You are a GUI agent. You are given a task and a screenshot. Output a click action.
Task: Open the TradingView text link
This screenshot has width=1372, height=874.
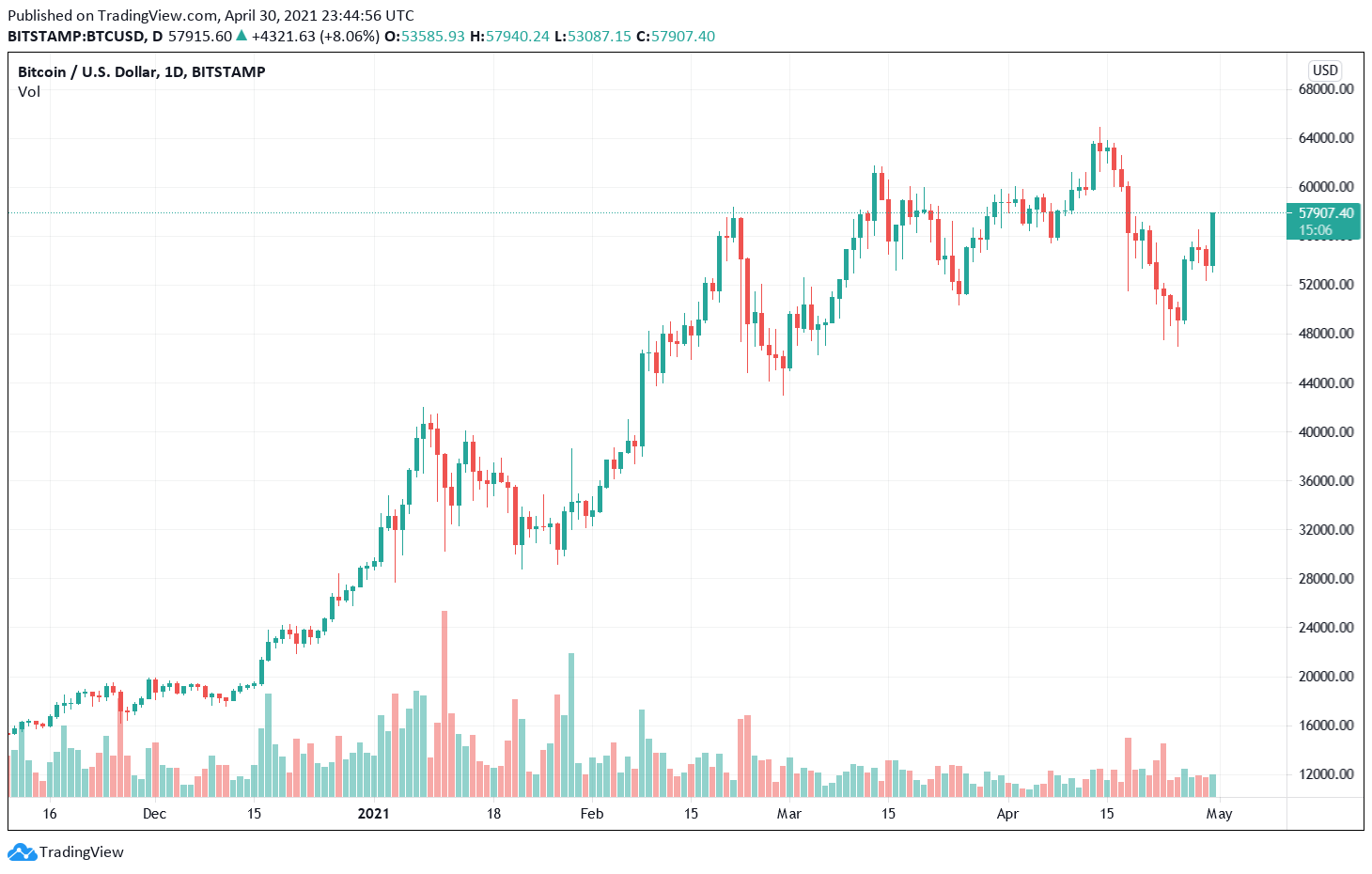pos(82,852)
